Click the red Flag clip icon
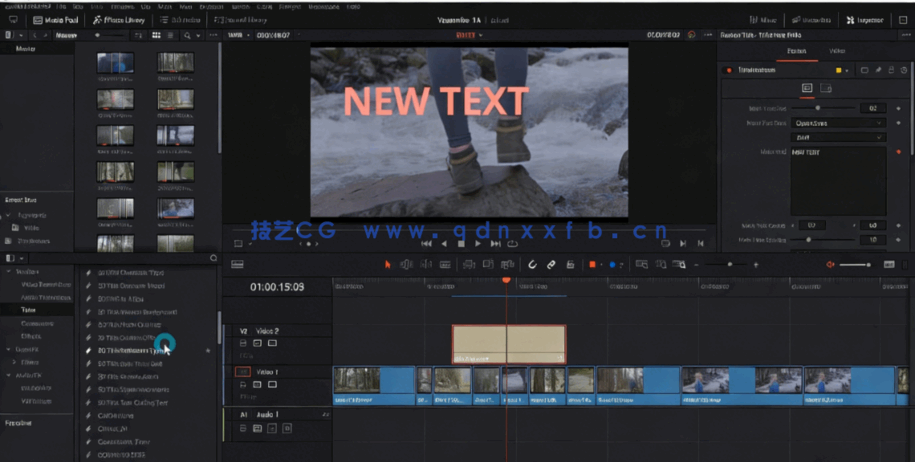This screenshot has width=915, height=462. 592,265
